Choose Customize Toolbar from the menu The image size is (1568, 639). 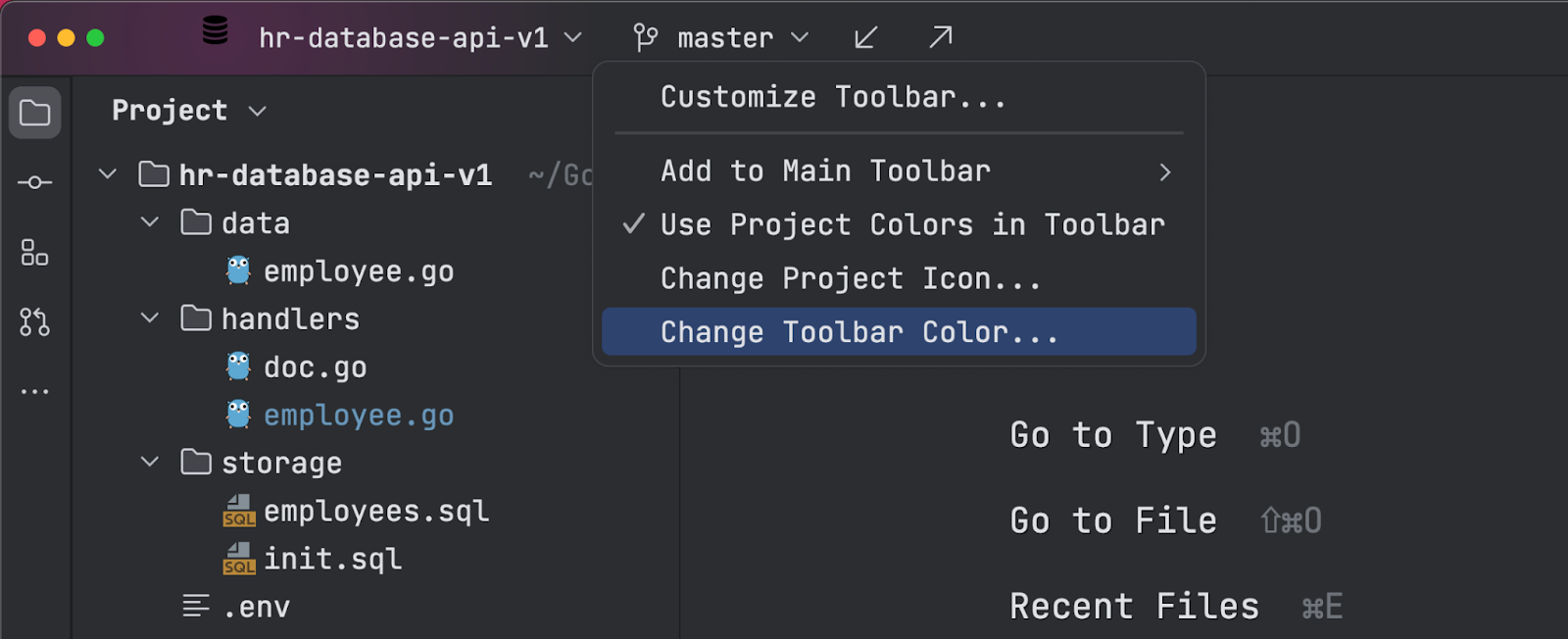click(833, 97)
